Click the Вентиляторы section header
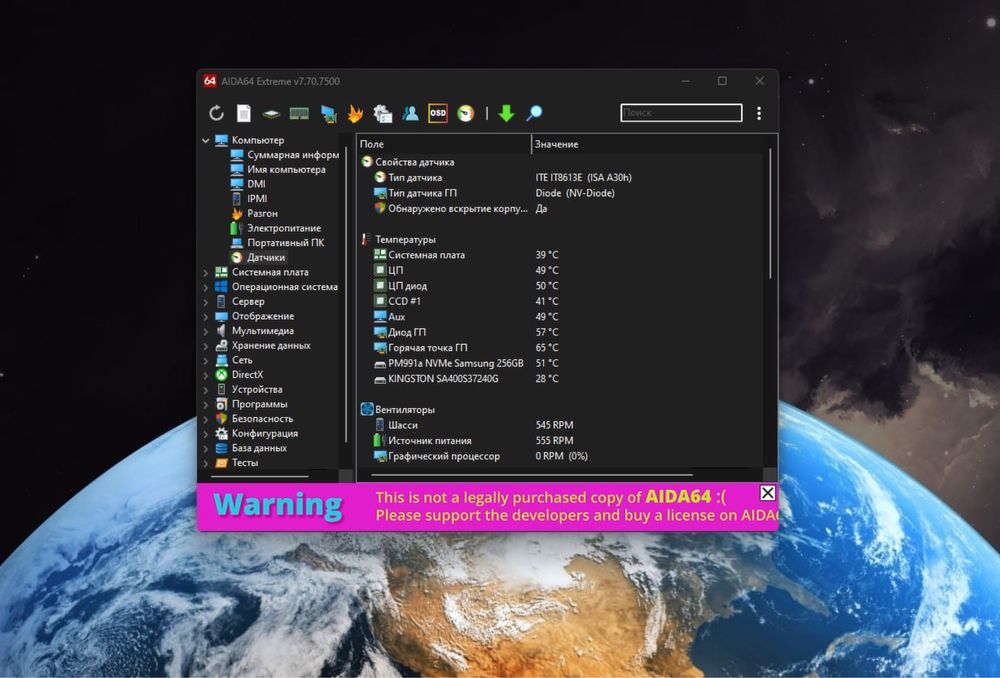Viewport: 1000px width, 678px height. click(399, 409)
